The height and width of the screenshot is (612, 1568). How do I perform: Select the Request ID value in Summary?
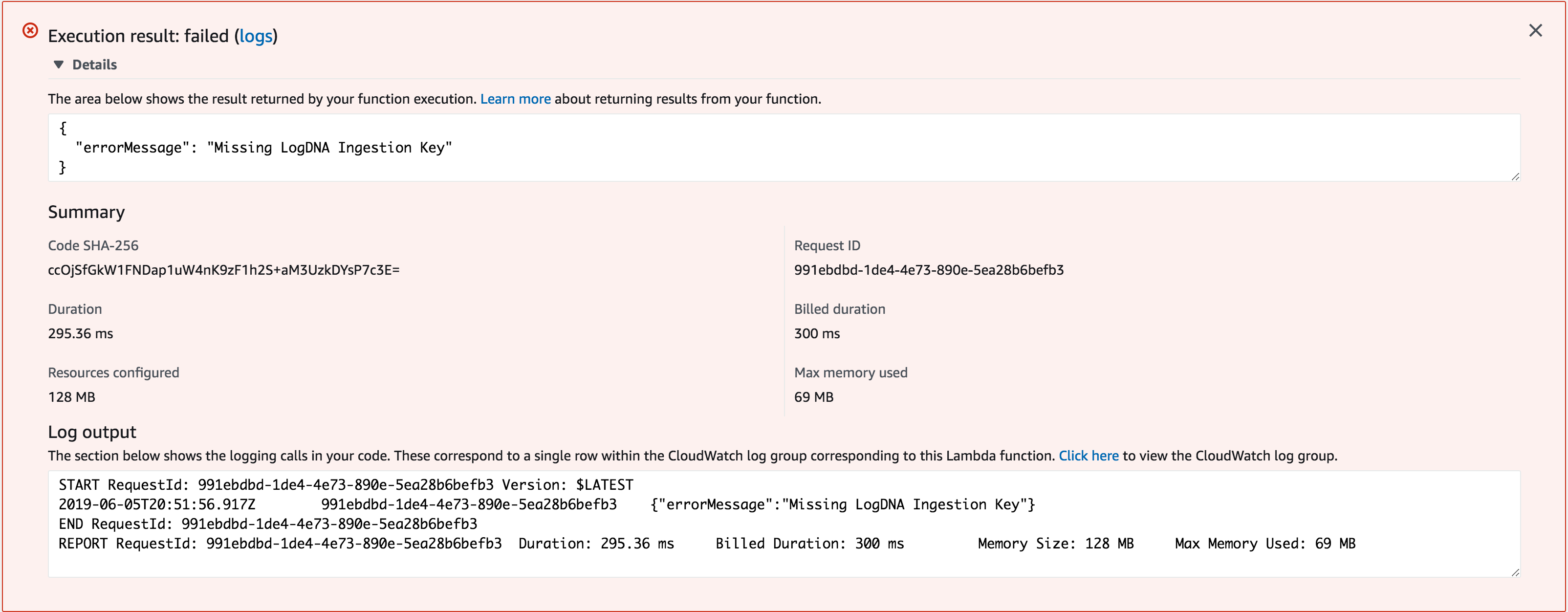pos(929,270)
